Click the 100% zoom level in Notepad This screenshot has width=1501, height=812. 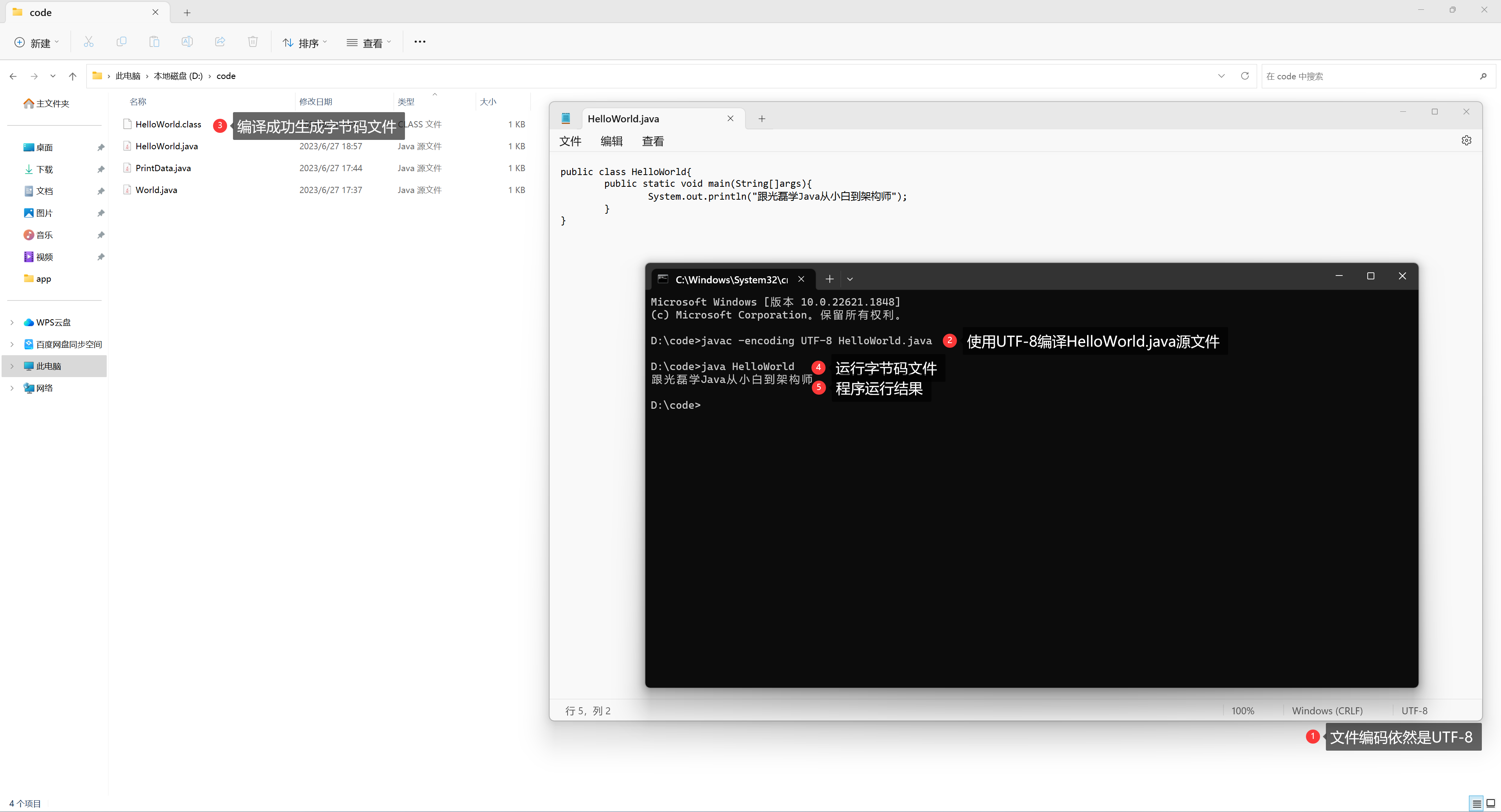click(x=1242, y=711)
